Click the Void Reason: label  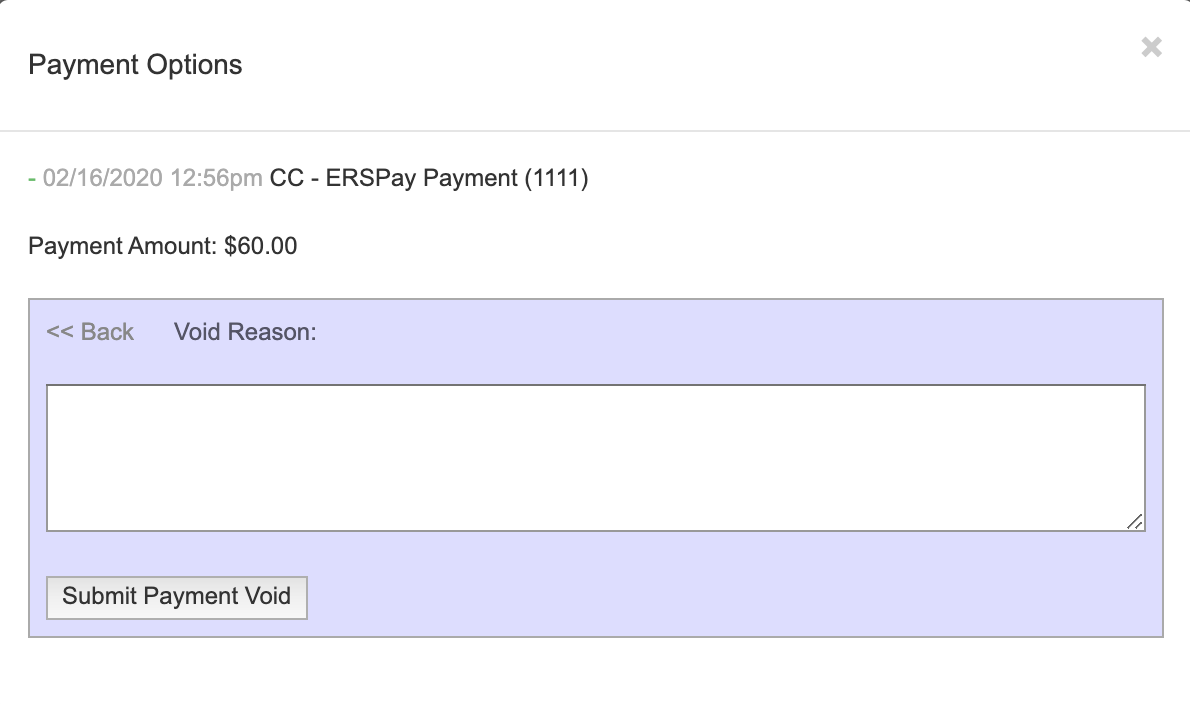coord(245,332)
